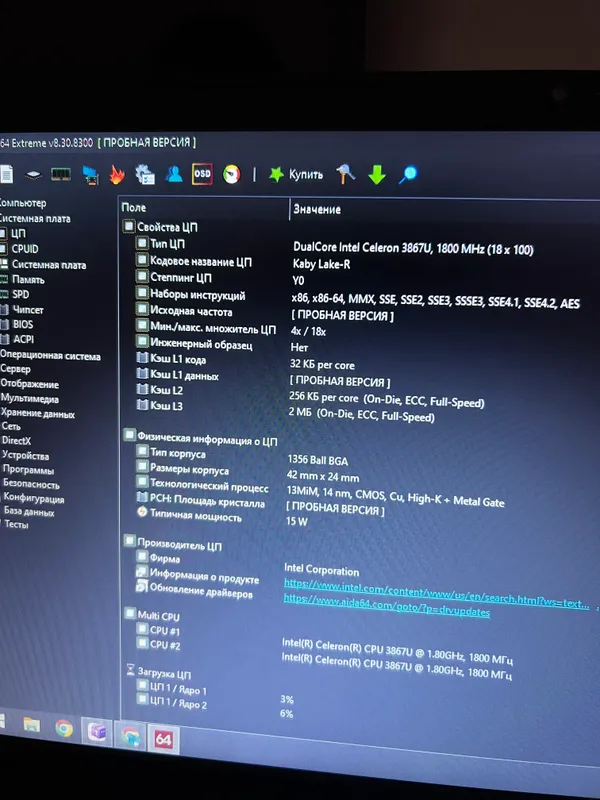The image size is (600, 800).
Task: Open the База данных category
Action: [x=29, y=511]
